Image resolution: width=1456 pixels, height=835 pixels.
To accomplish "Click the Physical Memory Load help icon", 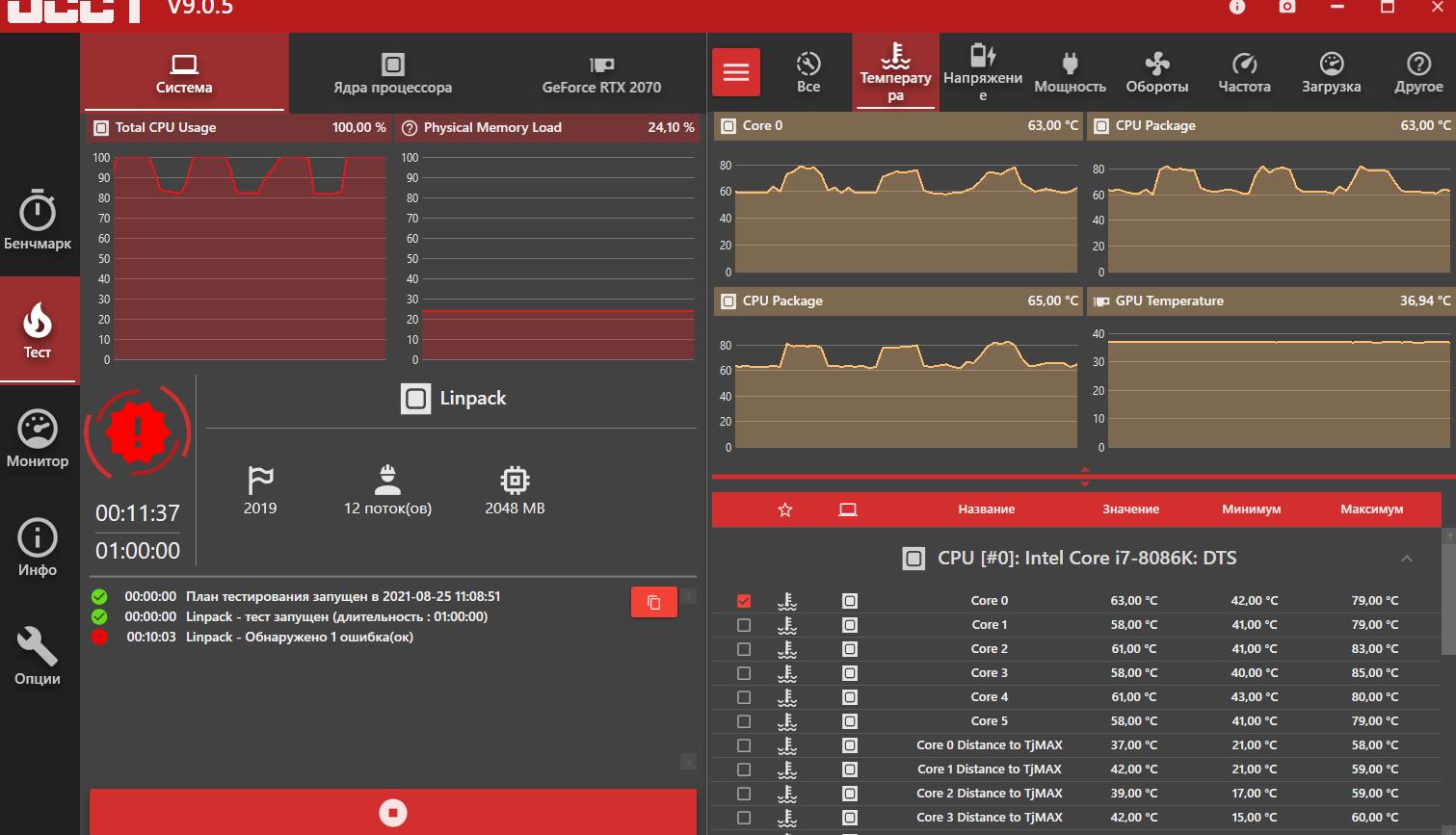I will pyautogui.click(x=410, y=127).
